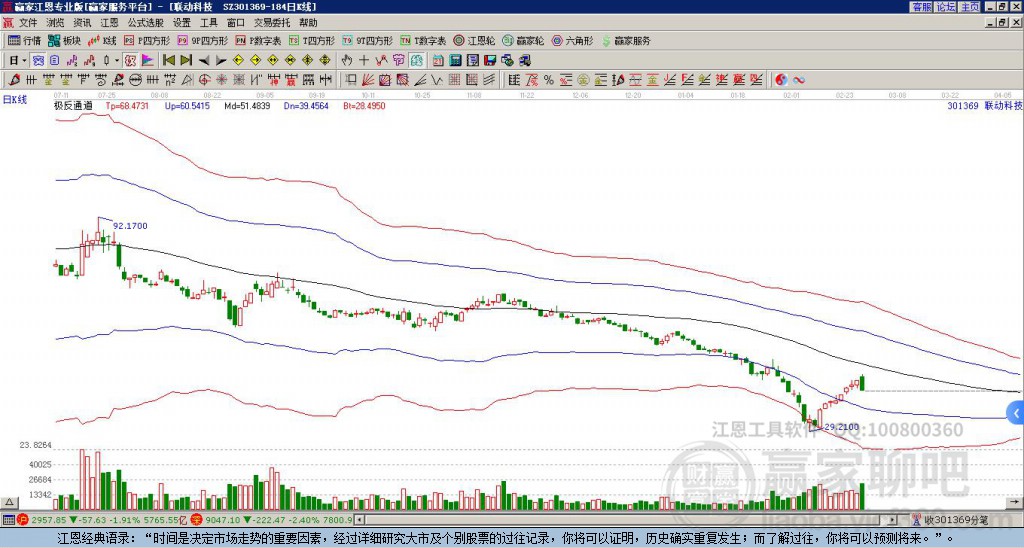The width and height of the screenshot is (1024, 548).
Task: Open the calendar date icon
Action: [x=438, y=61]
